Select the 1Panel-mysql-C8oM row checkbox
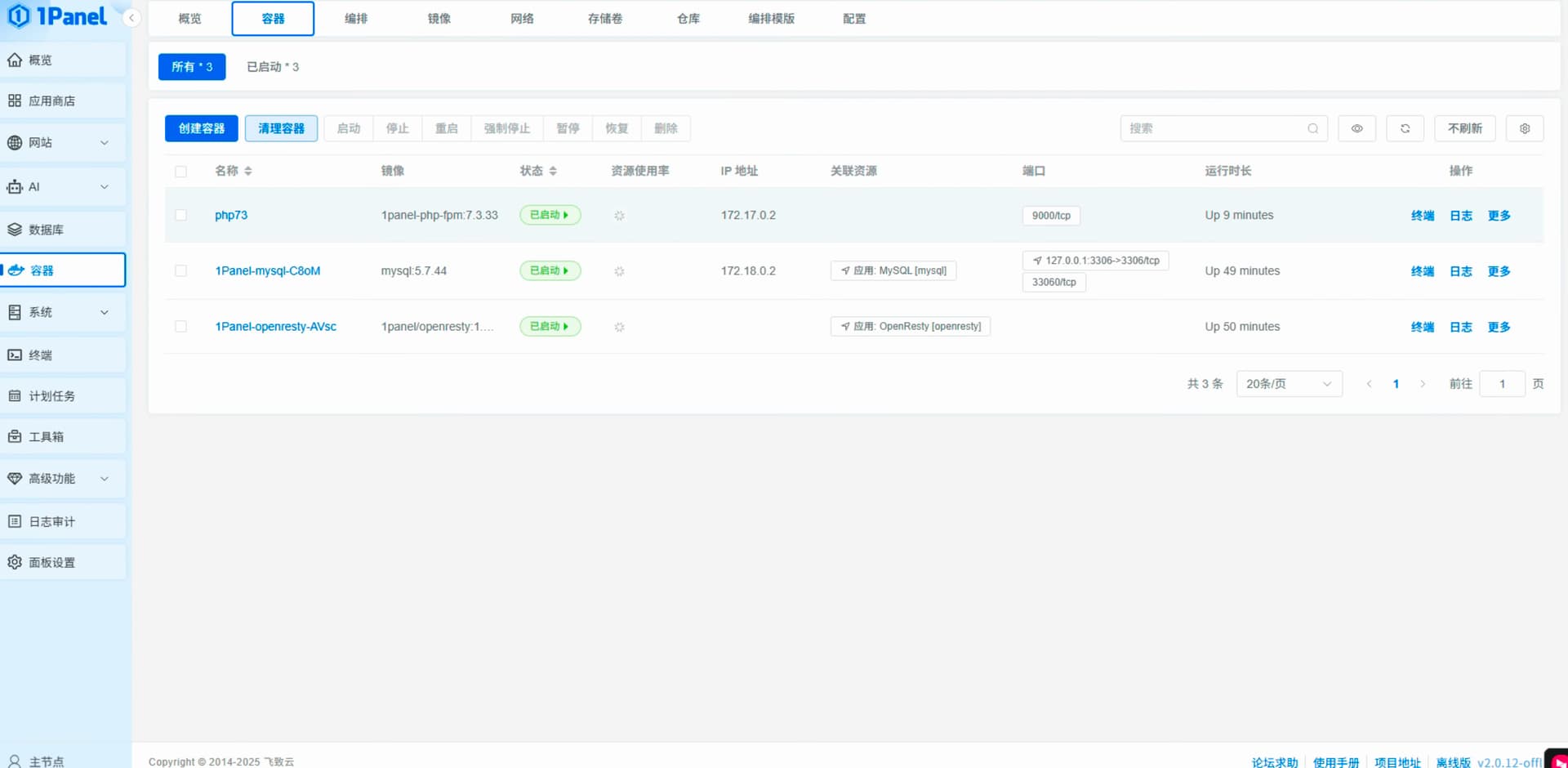Image resolution: width=1568 pixels, height=768 pixels. [x=180, y=270]
